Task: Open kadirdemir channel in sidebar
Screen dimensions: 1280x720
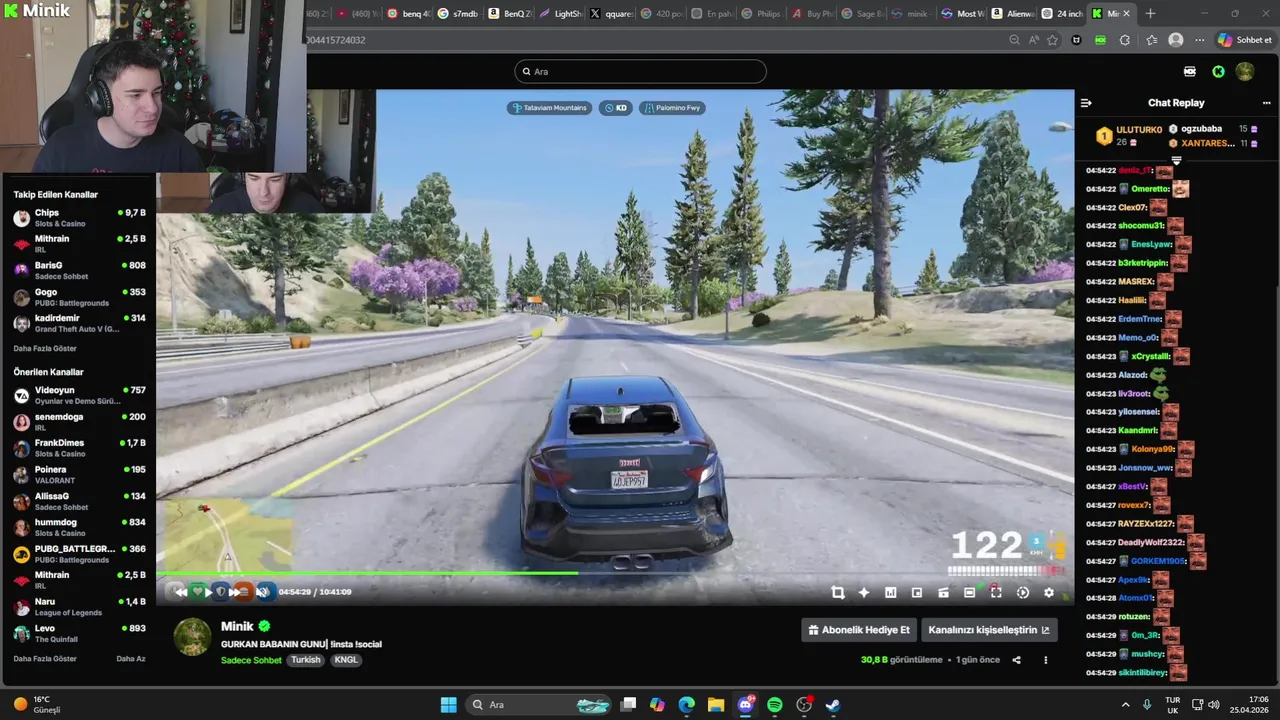Action: tap(79, 323)
